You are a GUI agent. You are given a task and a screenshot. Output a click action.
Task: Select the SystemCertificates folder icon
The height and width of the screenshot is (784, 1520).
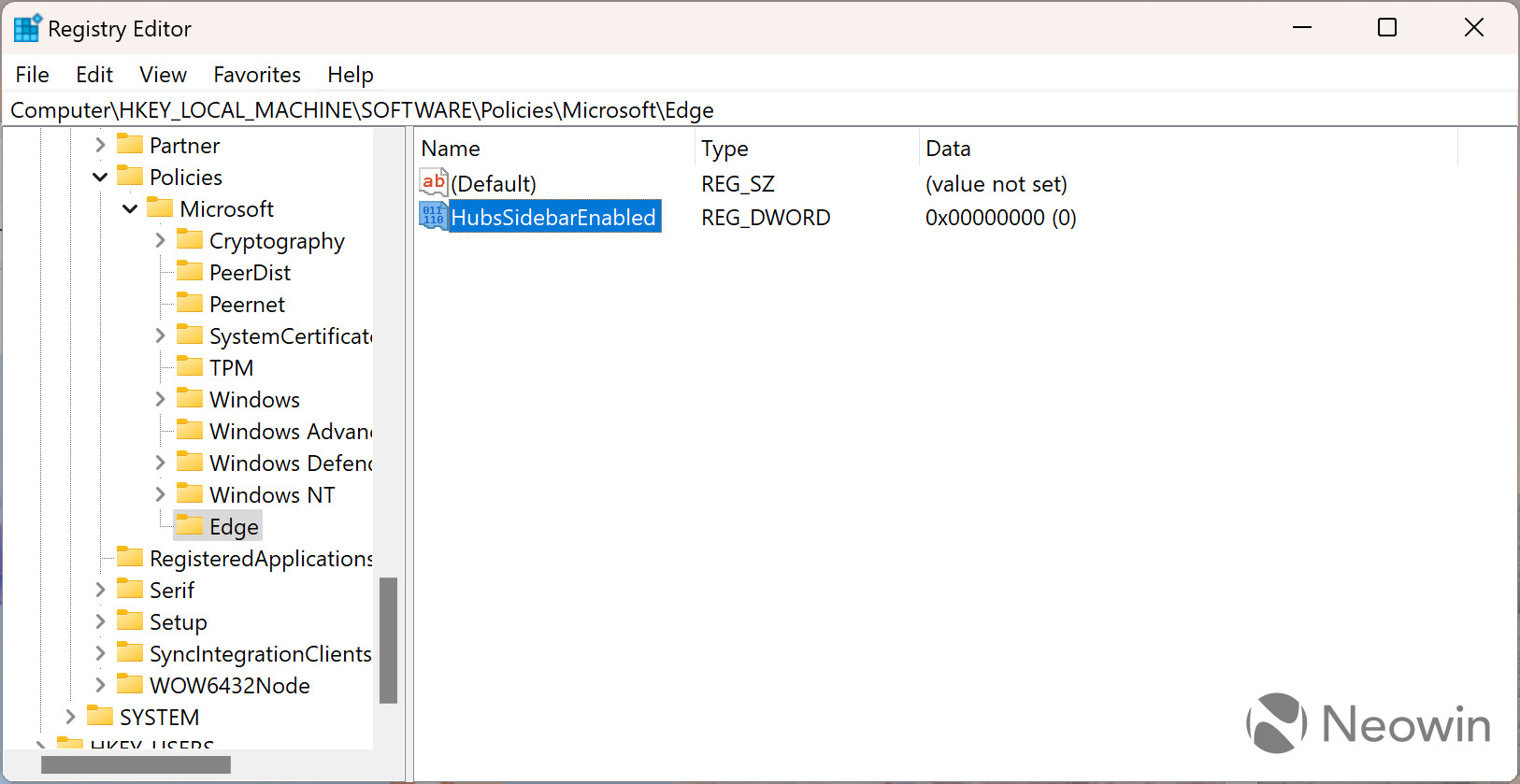point(190,335)
